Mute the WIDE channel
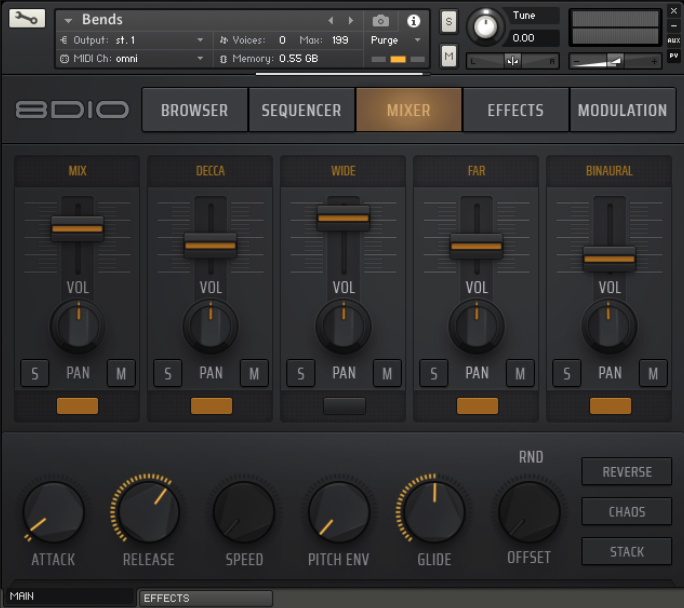 (387, 373)
